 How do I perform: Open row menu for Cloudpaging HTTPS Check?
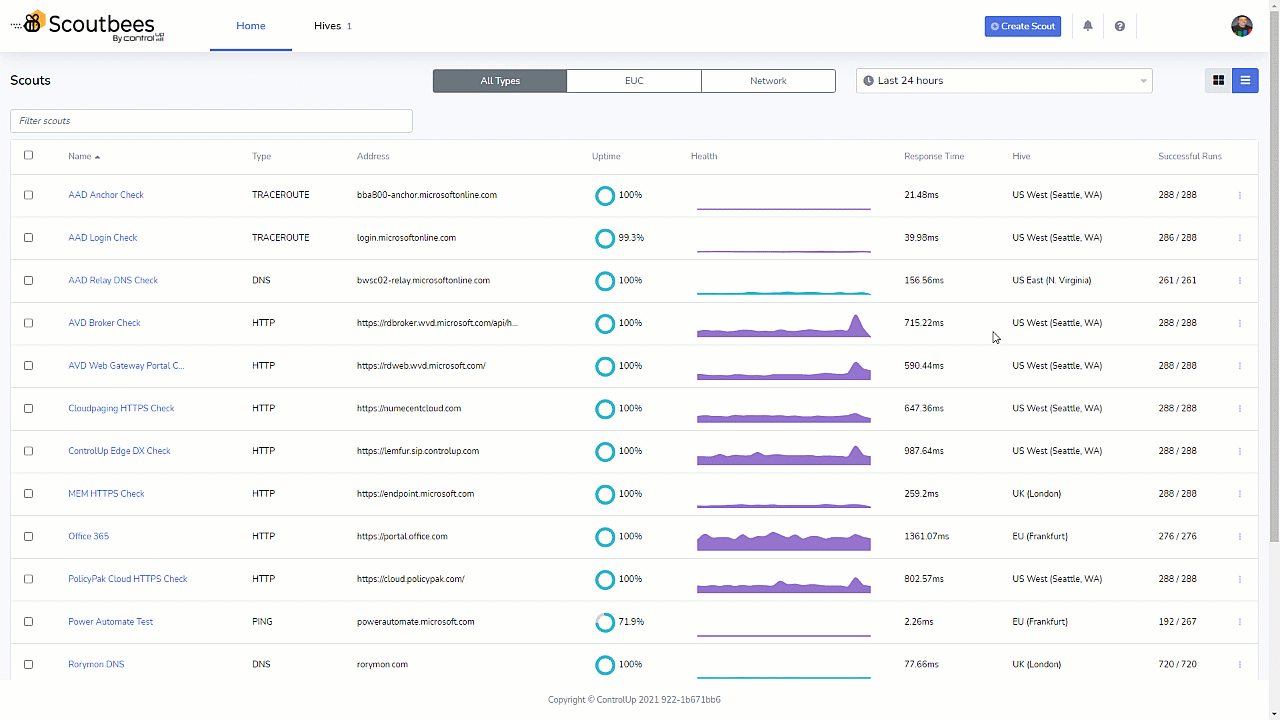(1240, 409)
